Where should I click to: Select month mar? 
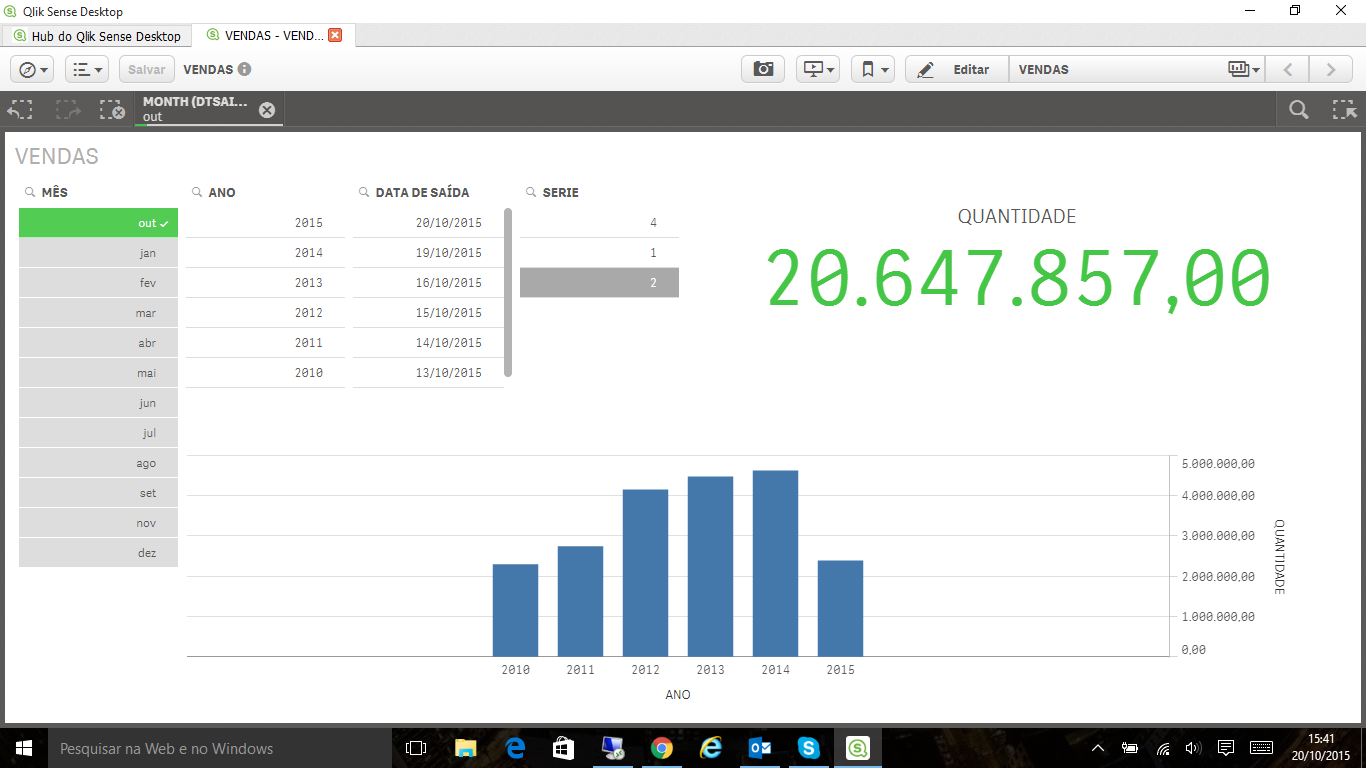(98, 313)
